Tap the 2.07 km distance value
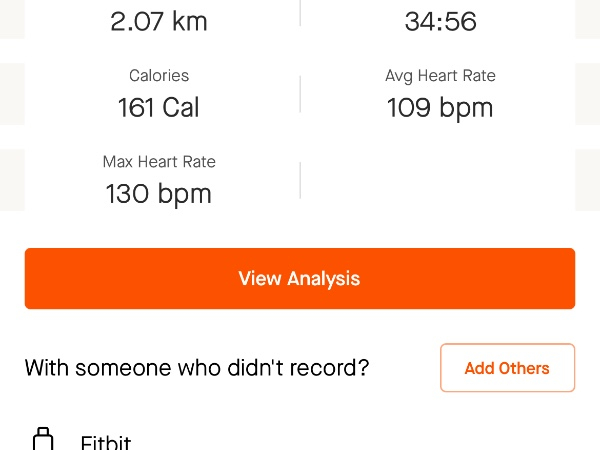This screenshot has height=450, width=600. (x=159, y=20)
